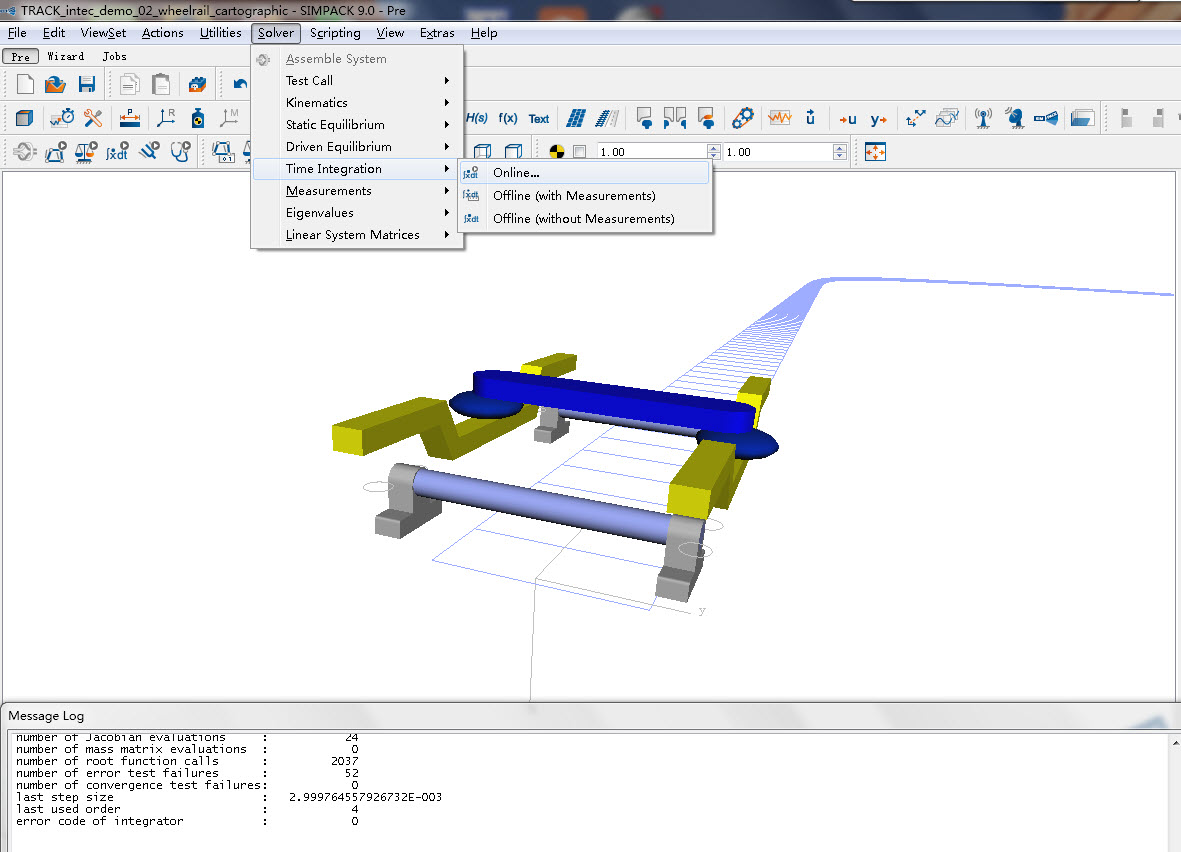The image size is (1181, 852).
Task: Choose Offline (with Measurements)
Action: pyautogui.click(x=585, y=195)
